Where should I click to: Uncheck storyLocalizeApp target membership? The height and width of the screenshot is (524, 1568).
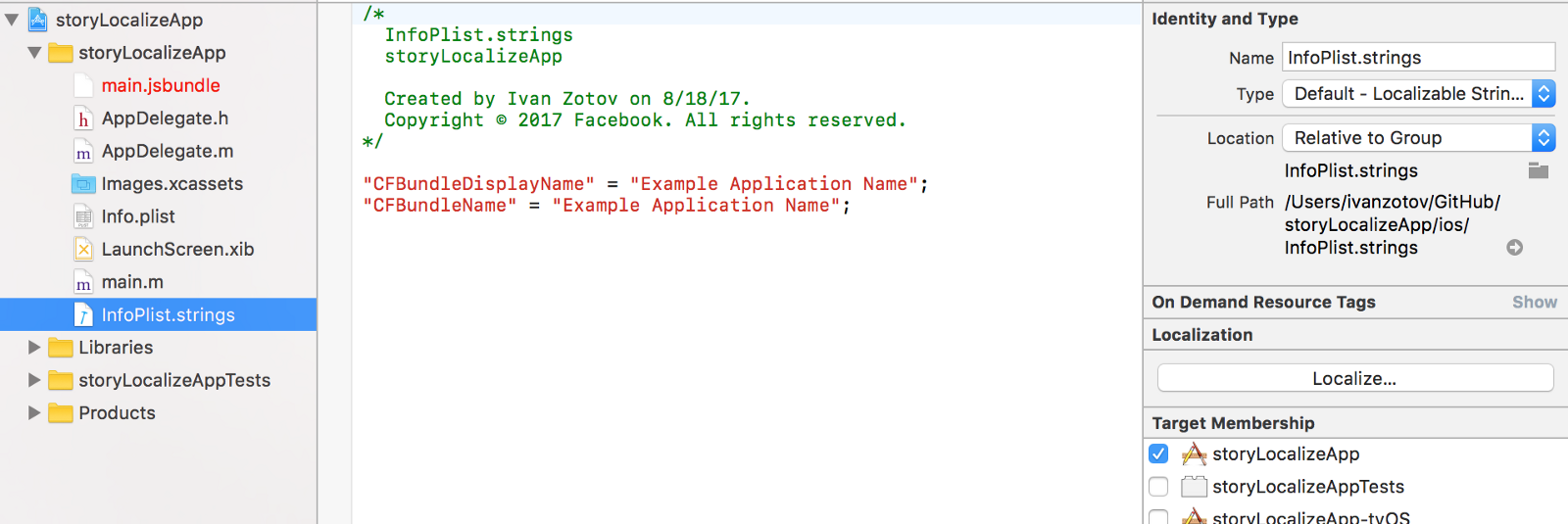click(1158, 454)
